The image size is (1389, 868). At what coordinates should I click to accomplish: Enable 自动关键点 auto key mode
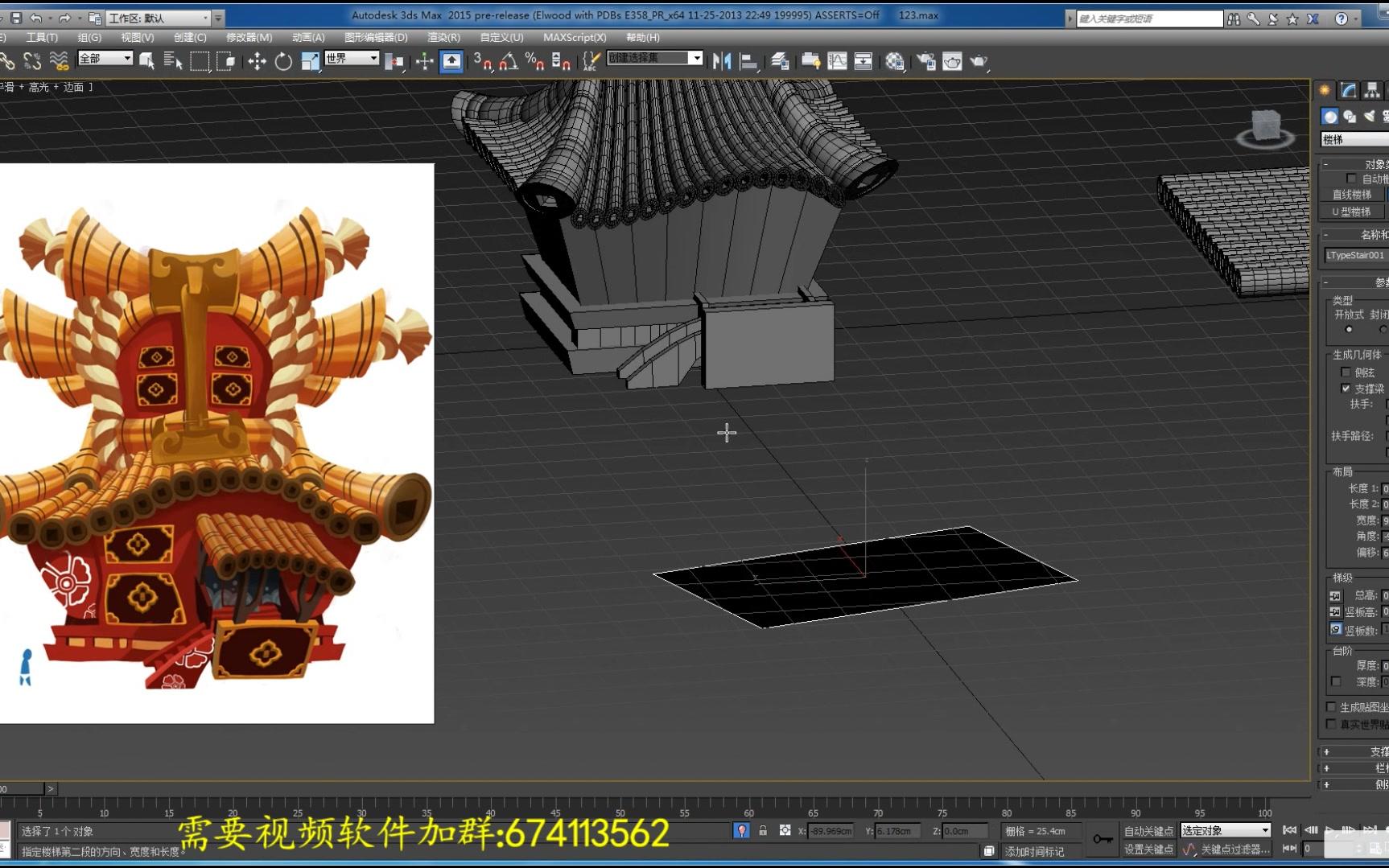[1148, 830]
